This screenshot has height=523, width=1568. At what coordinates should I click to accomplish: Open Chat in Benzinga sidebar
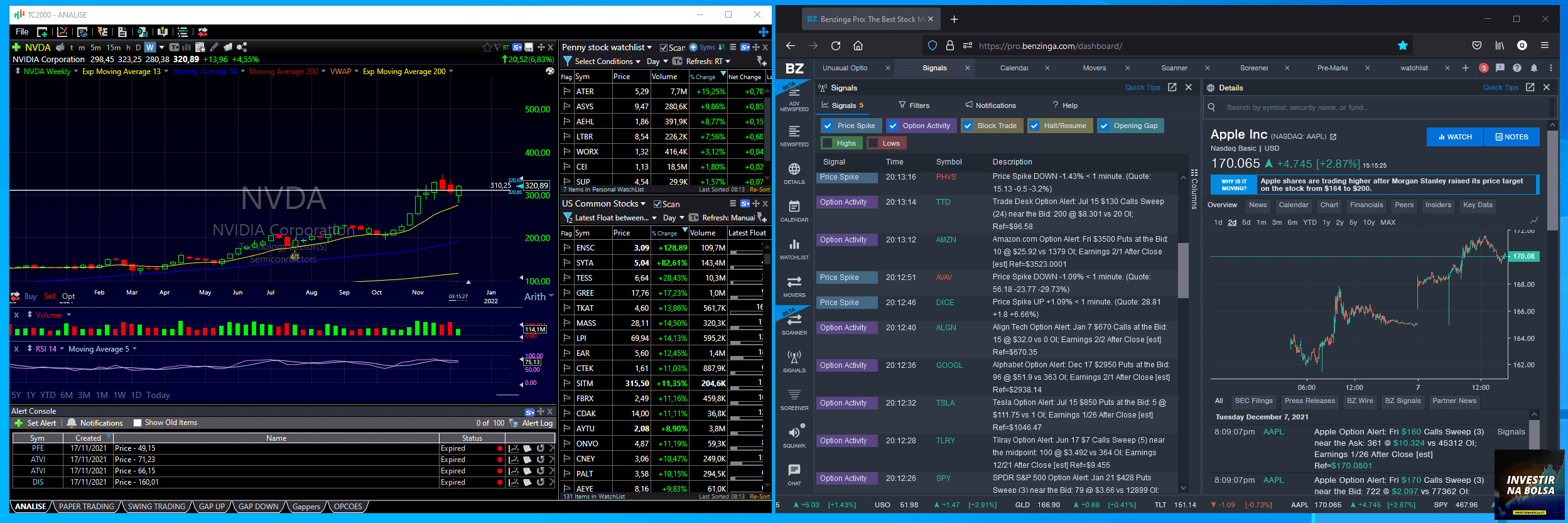[x=794, y=475]
